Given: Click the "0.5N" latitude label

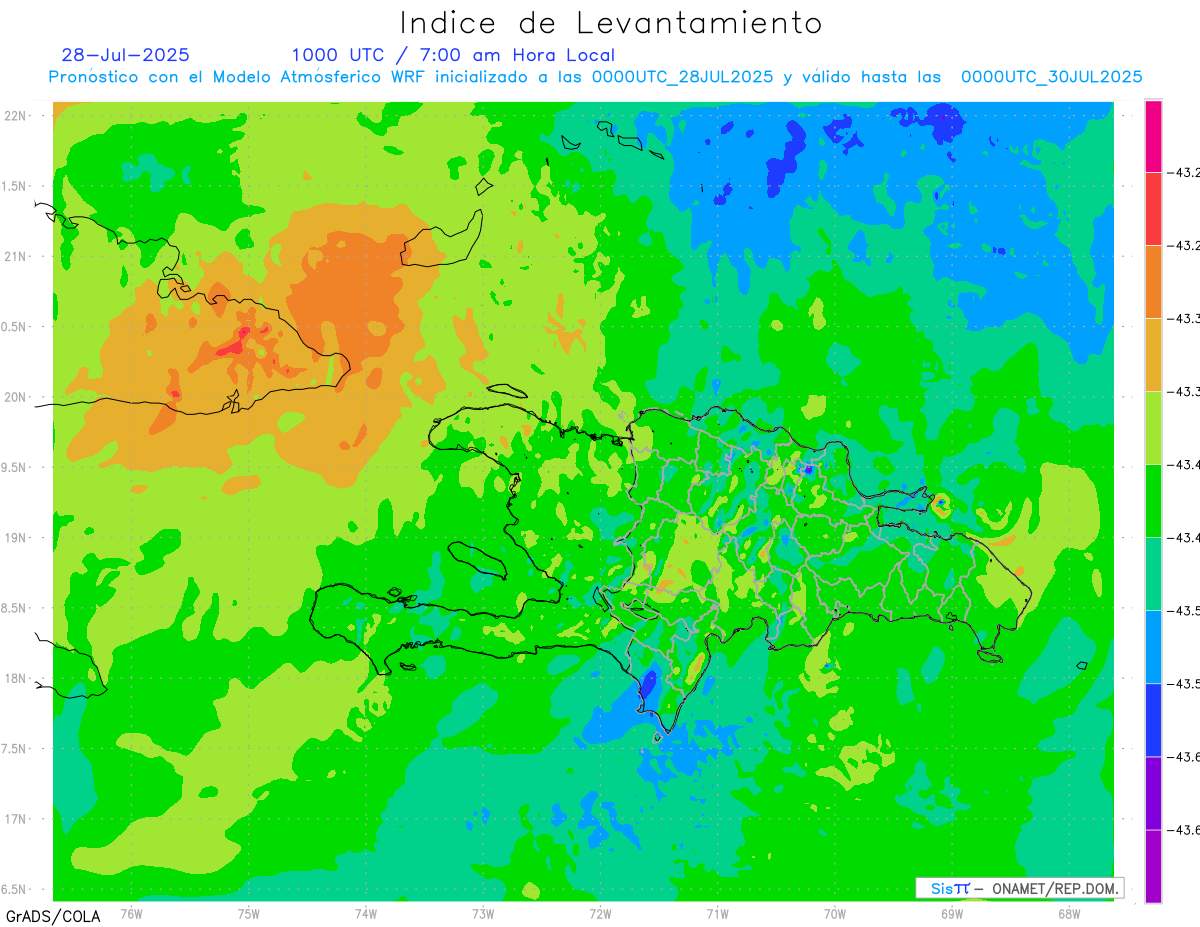Looking at the screenshot, I should (14, 327).
